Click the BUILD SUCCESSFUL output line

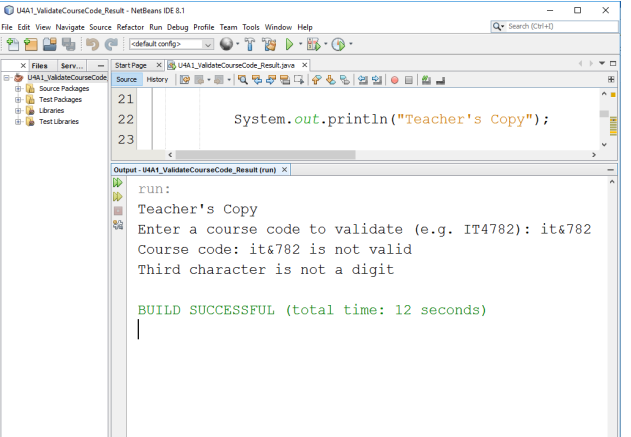(312, 310)
